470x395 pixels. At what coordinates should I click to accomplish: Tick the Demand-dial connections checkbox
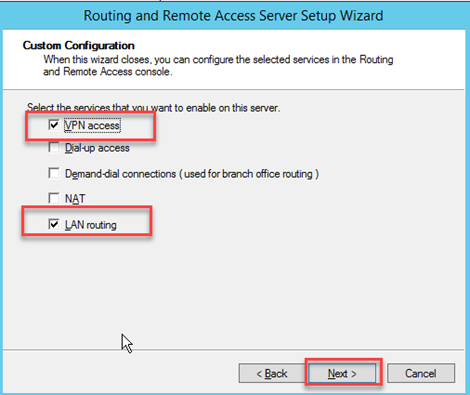(54, 174)
